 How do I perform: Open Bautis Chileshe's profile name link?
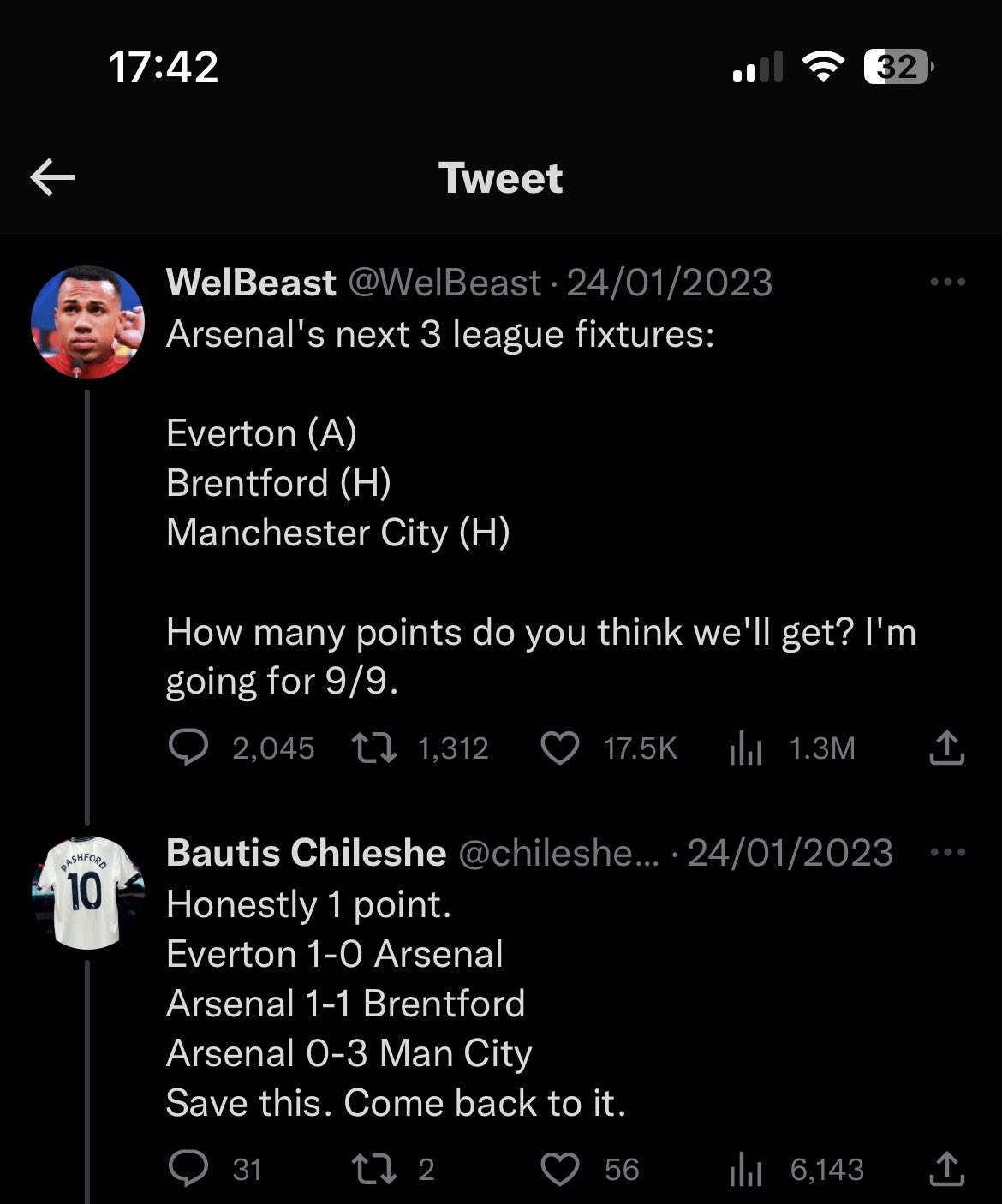tap(306, 853)
